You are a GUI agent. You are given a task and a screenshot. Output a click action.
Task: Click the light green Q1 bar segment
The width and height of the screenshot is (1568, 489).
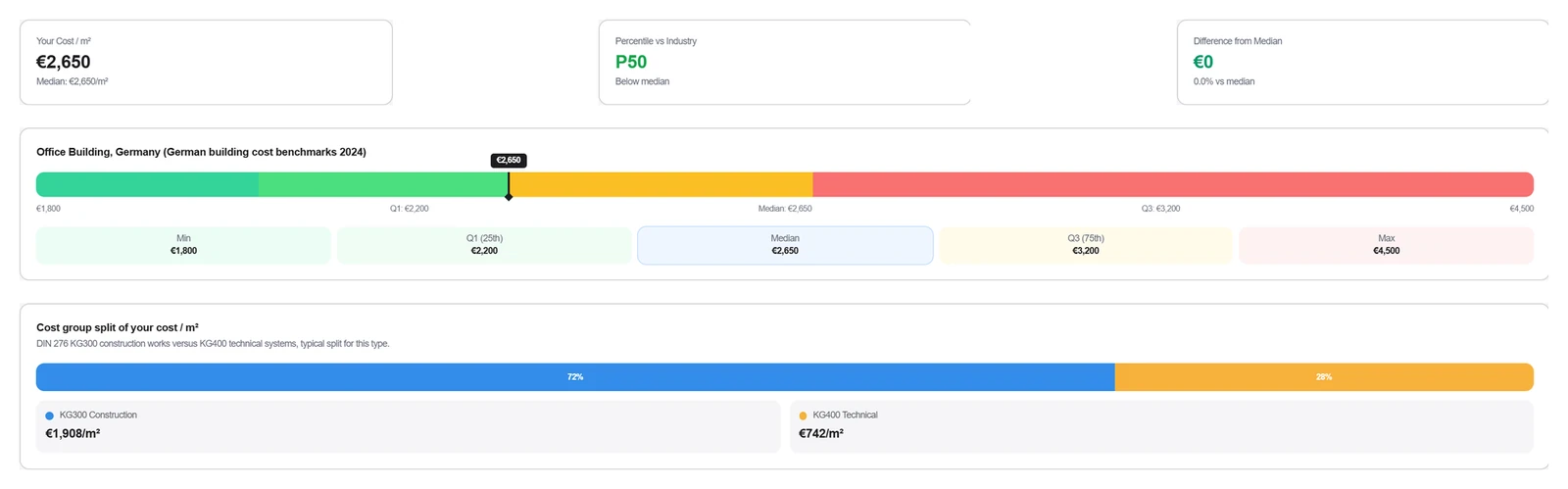pyautogui.click(x=382, y=184)
